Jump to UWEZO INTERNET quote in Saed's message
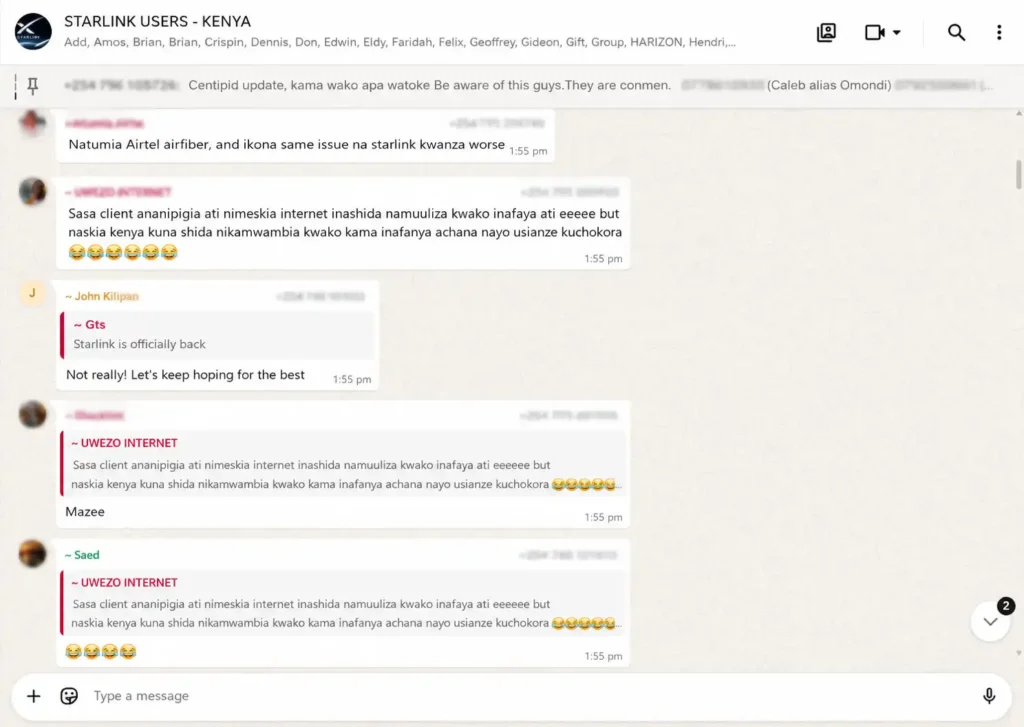 point(342,602)
